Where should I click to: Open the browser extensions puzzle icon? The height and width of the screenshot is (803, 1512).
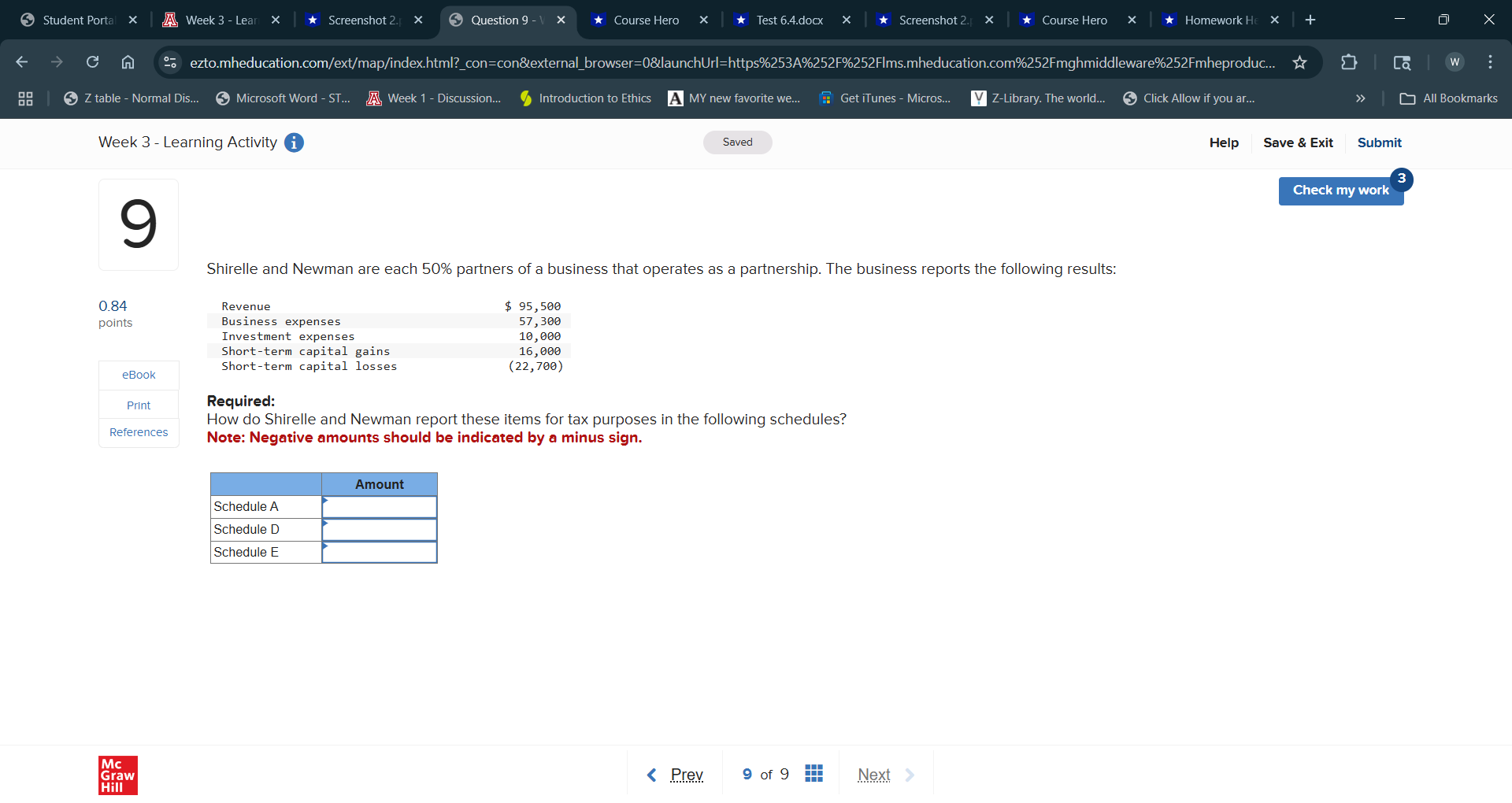(1349, 62)
